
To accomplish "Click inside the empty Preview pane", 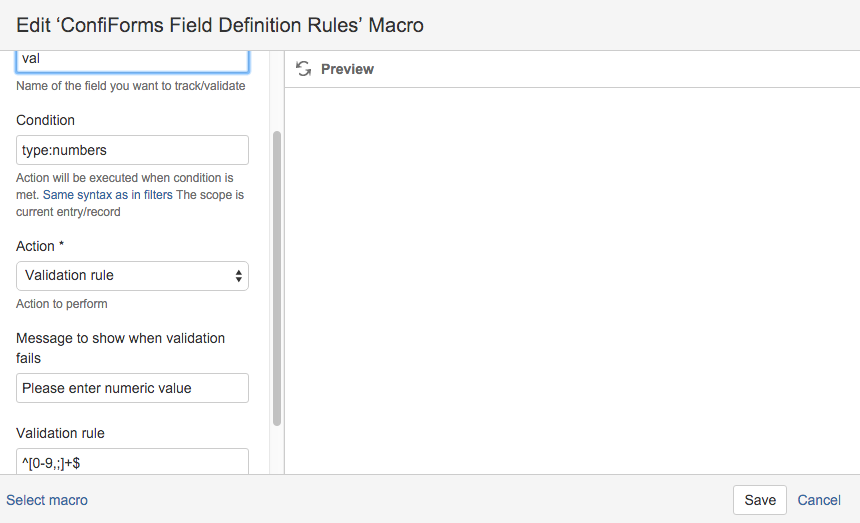I will (x=572, y=281).
